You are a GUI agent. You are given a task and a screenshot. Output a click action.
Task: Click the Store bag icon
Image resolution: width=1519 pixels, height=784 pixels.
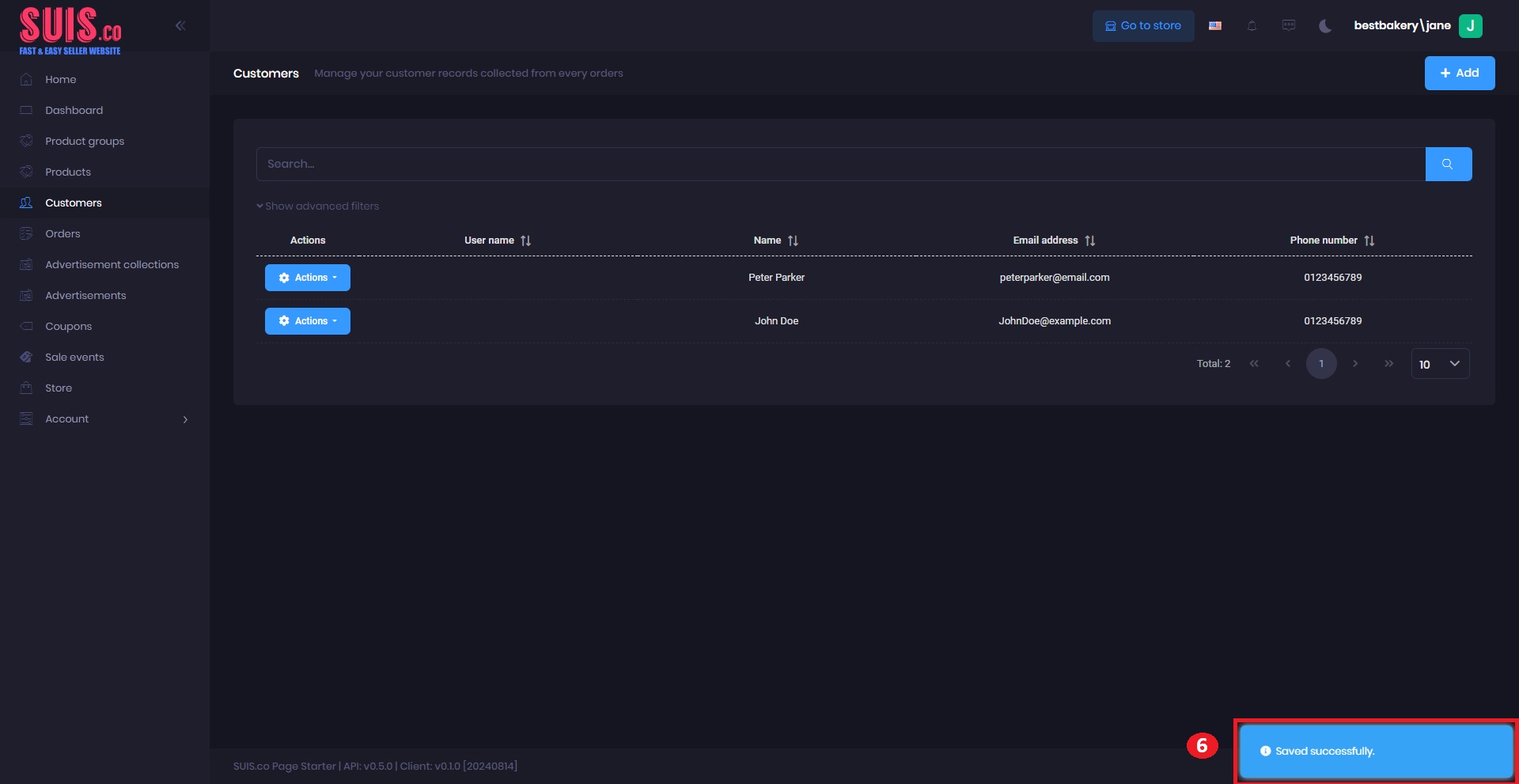[x=26, y=388]
